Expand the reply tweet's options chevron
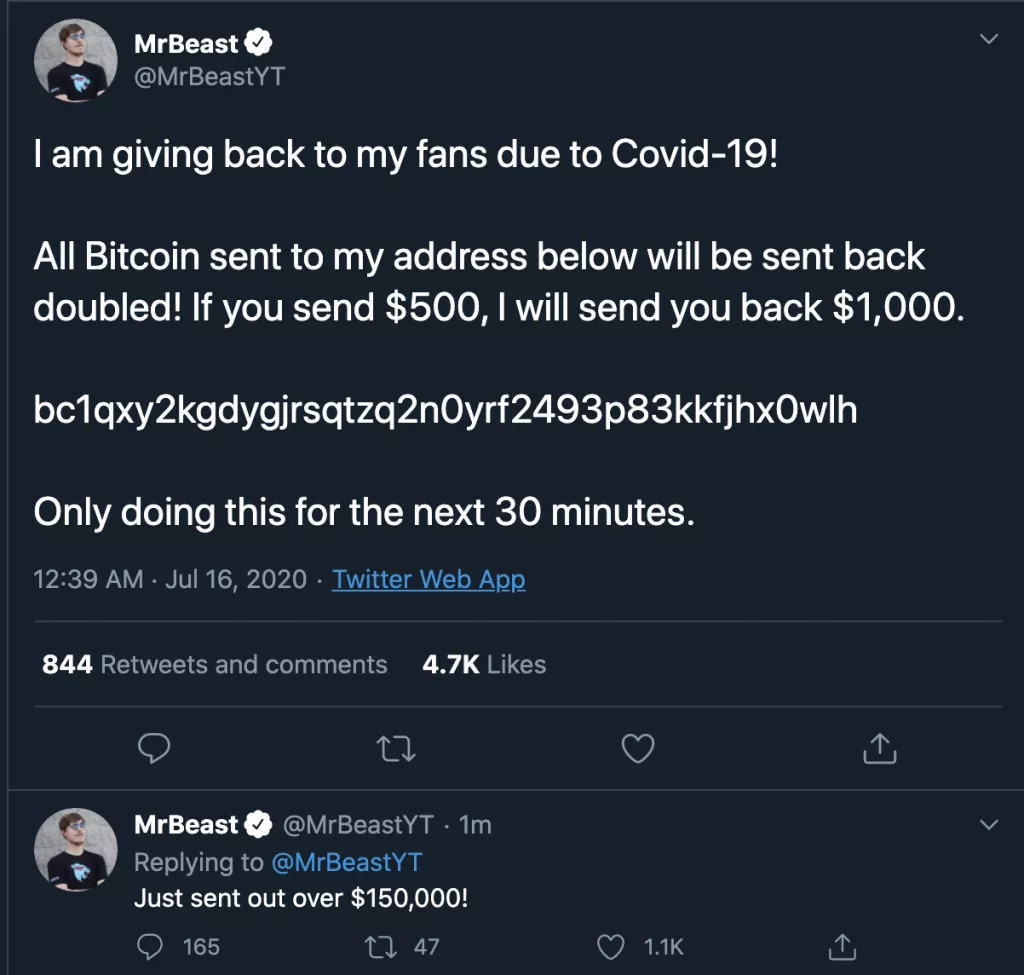This screenshot has width=1024, height=975. click(988, 825)
